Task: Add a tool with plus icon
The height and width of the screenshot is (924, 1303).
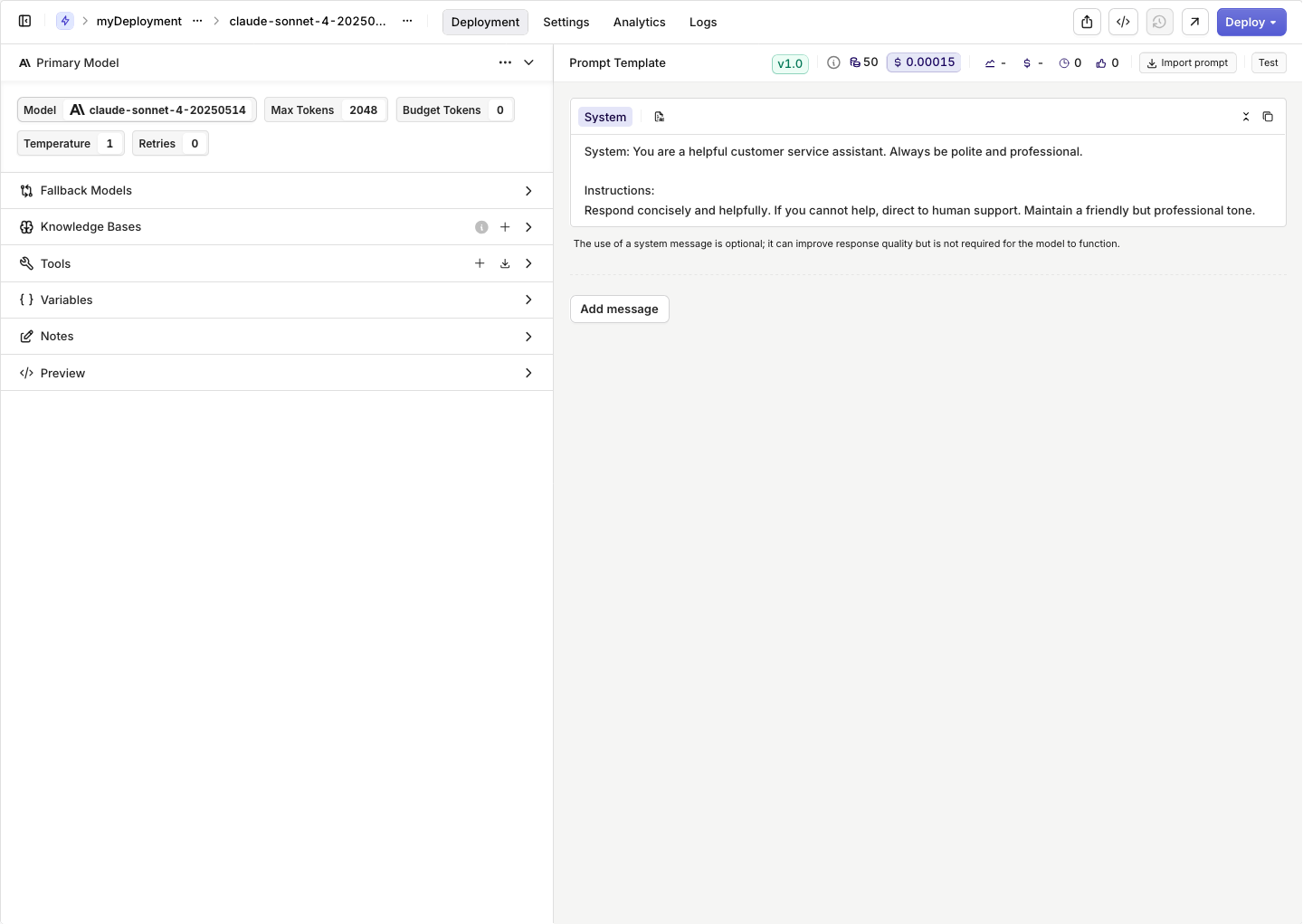Action: point(480,263)
